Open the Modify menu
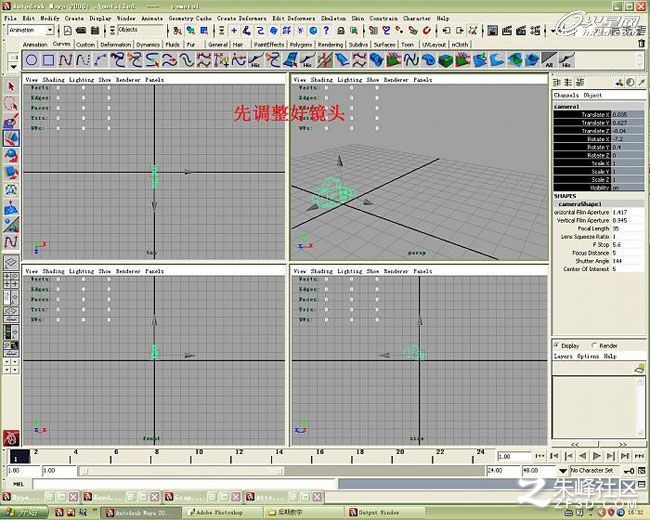Viewport: 650px width, 520px height. pos(50,18)
